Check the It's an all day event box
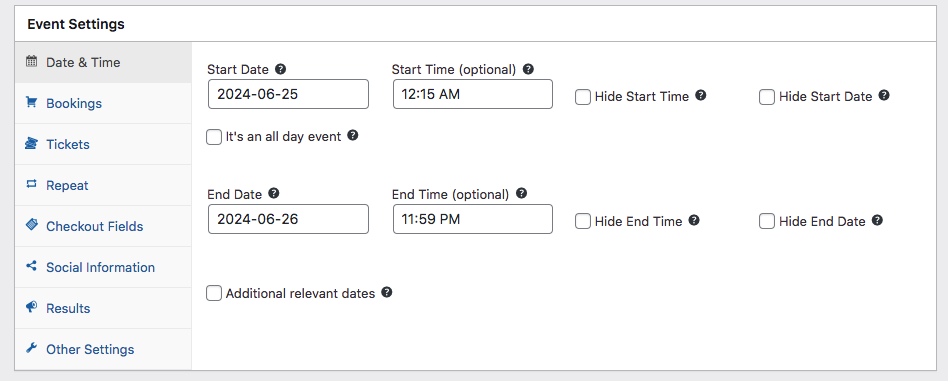 coord(214,137)
